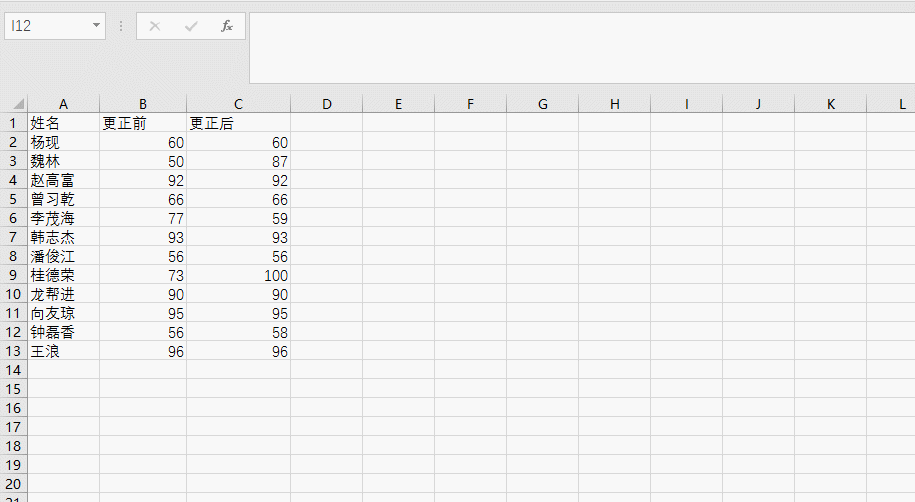Click inside the formula bar input area
Viewport: 915px width, 502px height.
tap(582, 48)
